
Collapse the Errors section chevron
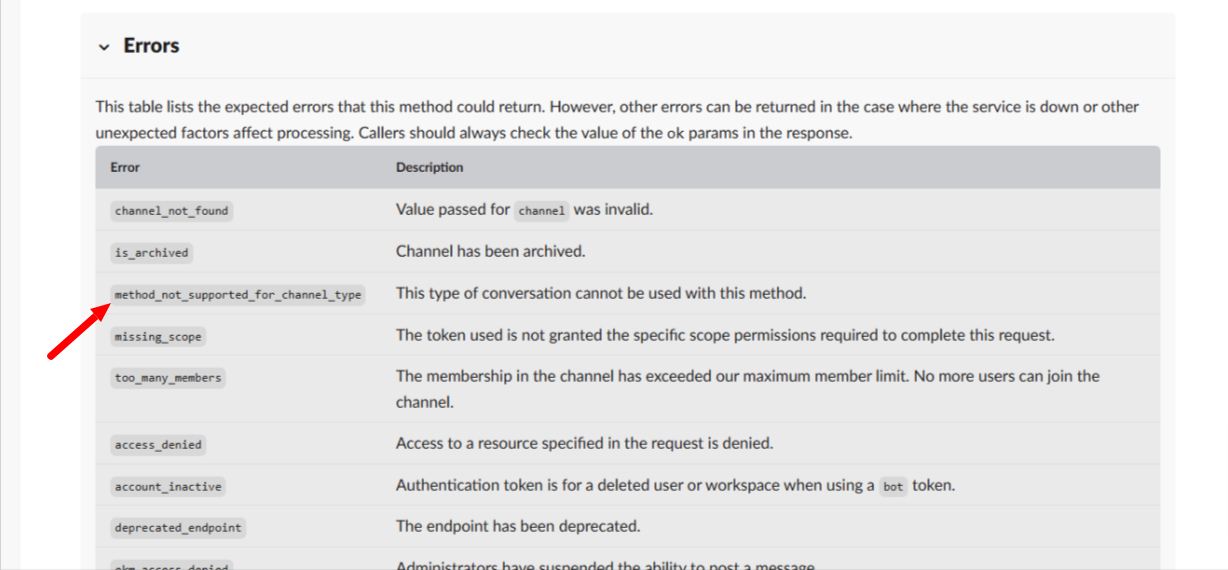click(x=104, y=47)
